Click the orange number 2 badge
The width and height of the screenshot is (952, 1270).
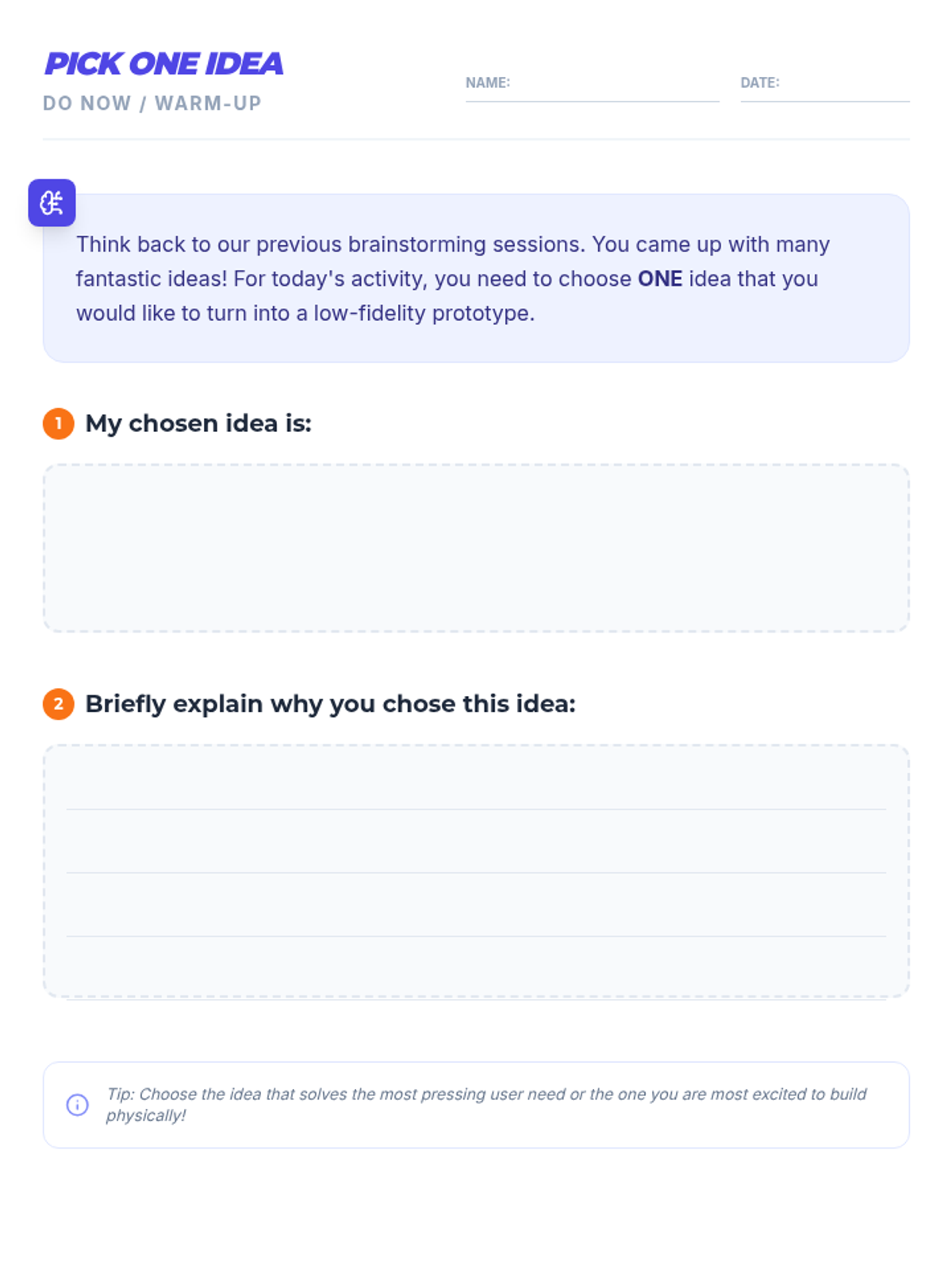coord(58,703)
